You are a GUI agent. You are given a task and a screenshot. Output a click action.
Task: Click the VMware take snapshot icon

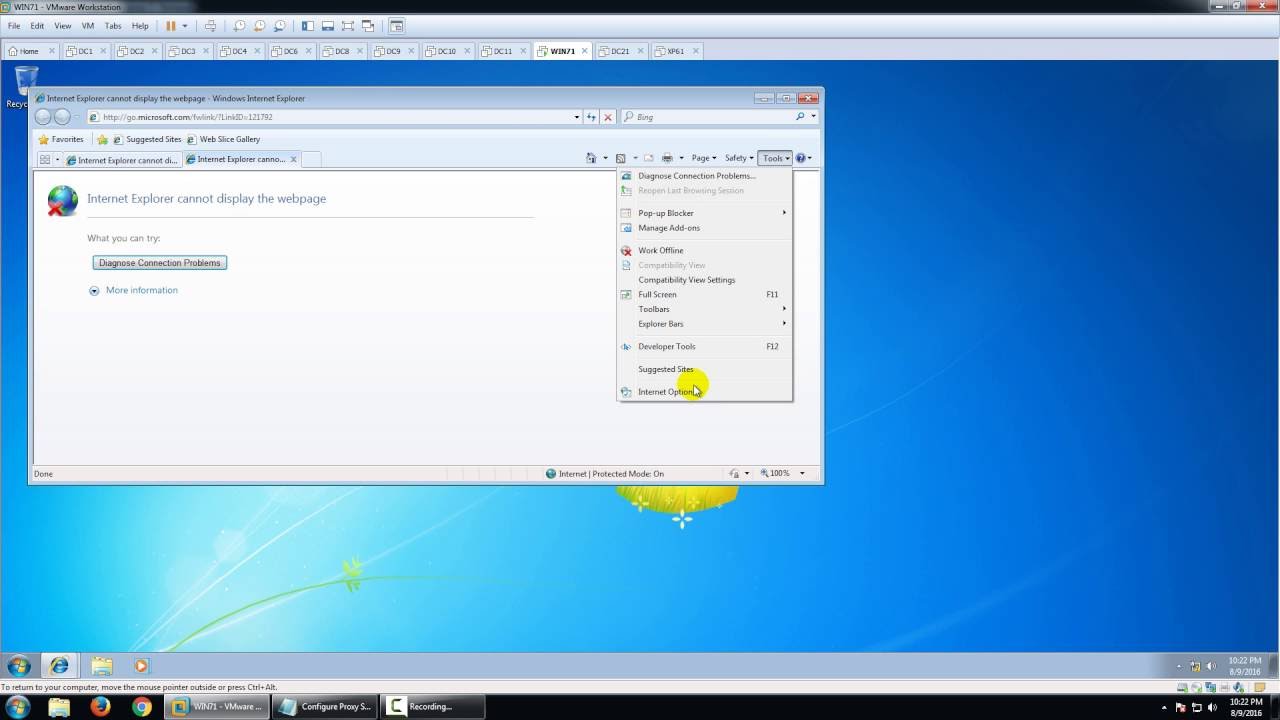click(239, 25)
